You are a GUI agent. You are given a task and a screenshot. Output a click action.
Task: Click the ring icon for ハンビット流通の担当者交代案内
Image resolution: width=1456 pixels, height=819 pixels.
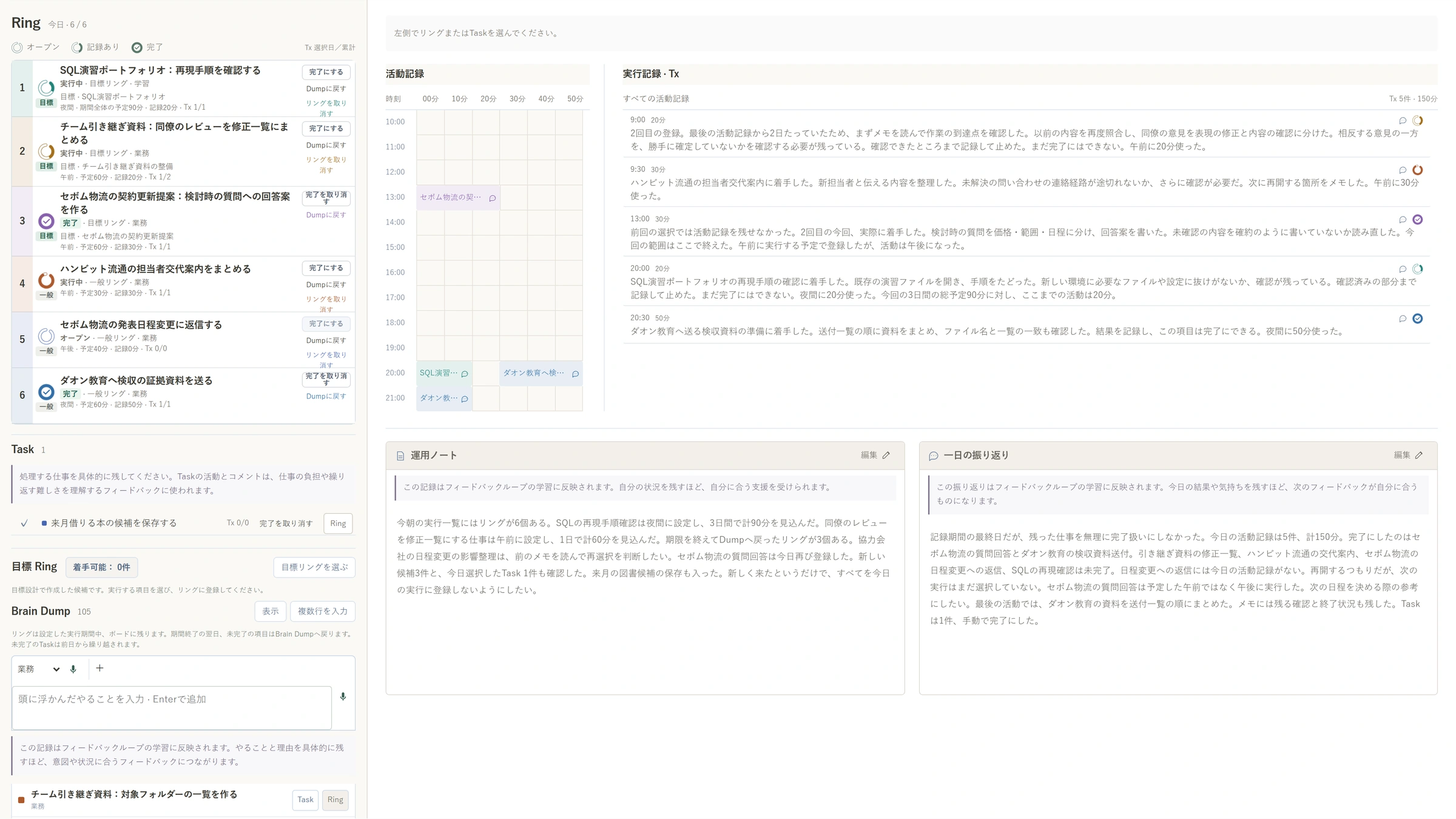pos(46,280)
